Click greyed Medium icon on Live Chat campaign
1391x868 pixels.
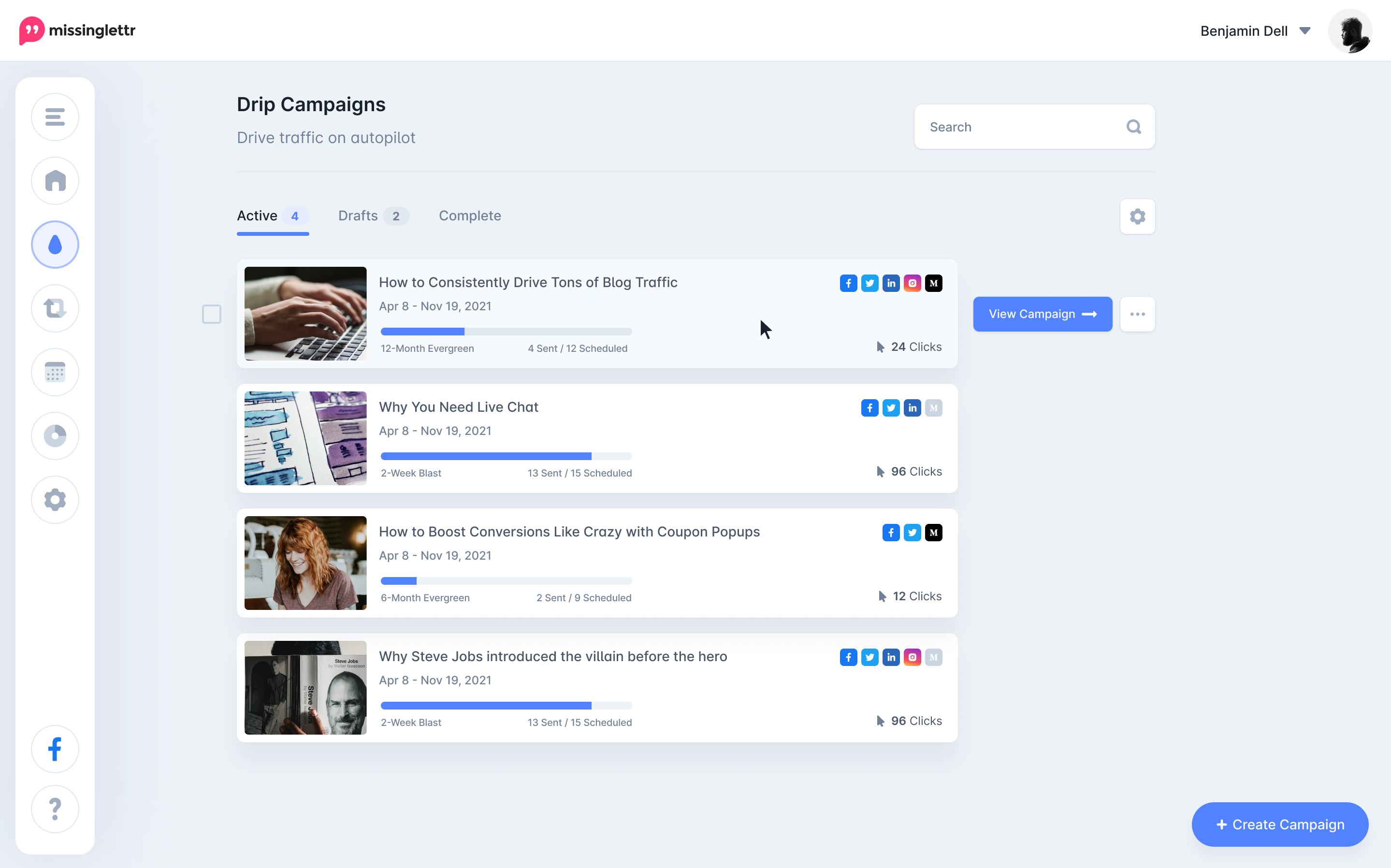(x=933, y=407)
